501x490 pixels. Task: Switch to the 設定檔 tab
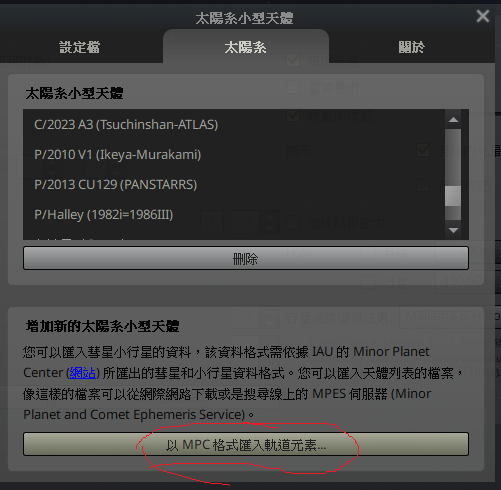pos(80,47)
